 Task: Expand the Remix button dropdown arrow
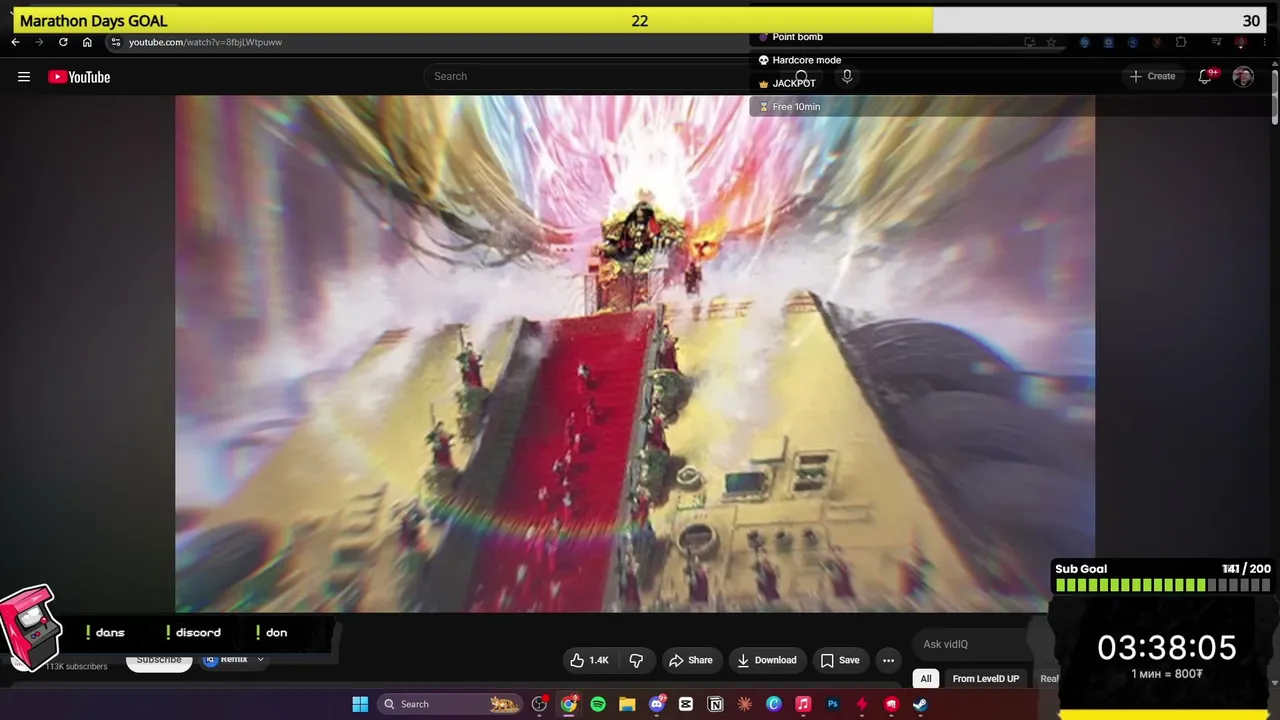[x=260, y=660]
